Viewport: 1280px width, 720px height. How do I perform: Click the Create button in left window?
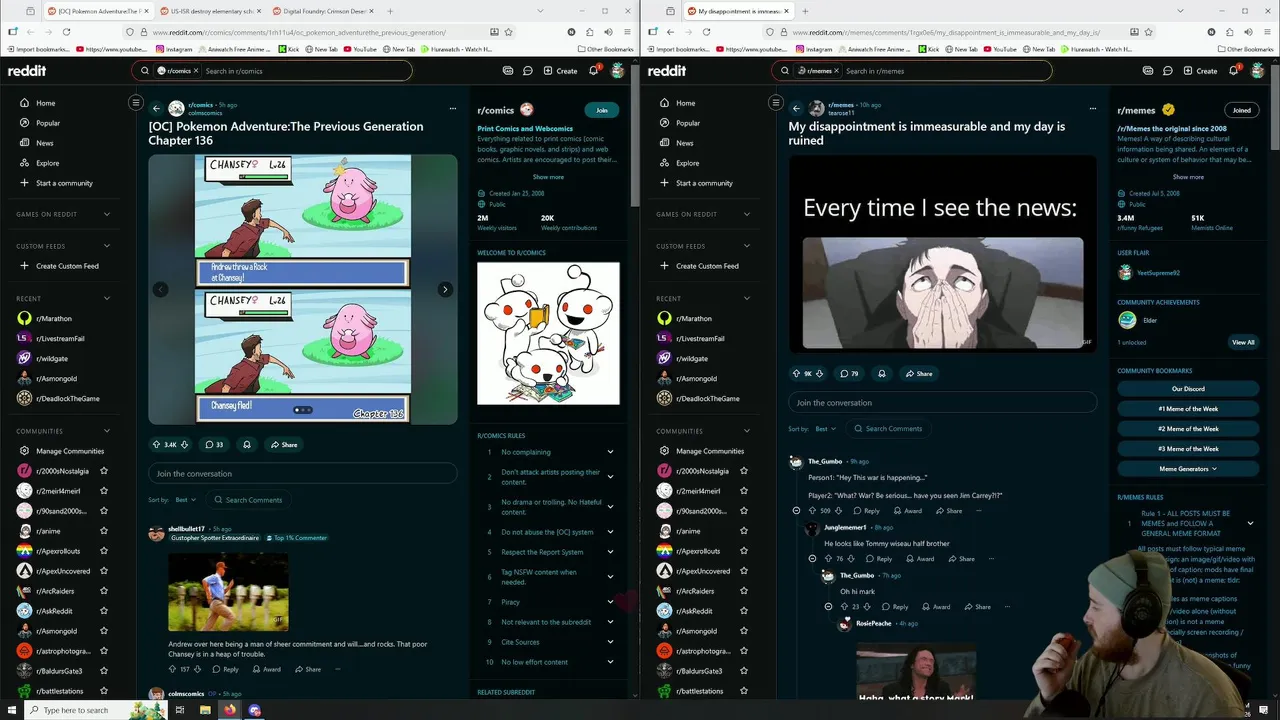(560, 71)
